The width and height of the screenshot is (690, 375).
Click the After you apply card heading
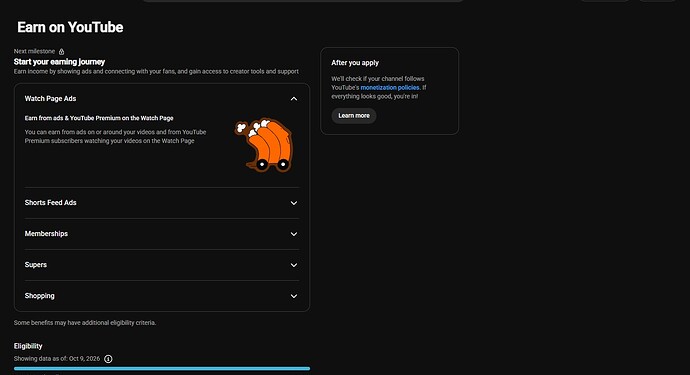pos(355,63)
